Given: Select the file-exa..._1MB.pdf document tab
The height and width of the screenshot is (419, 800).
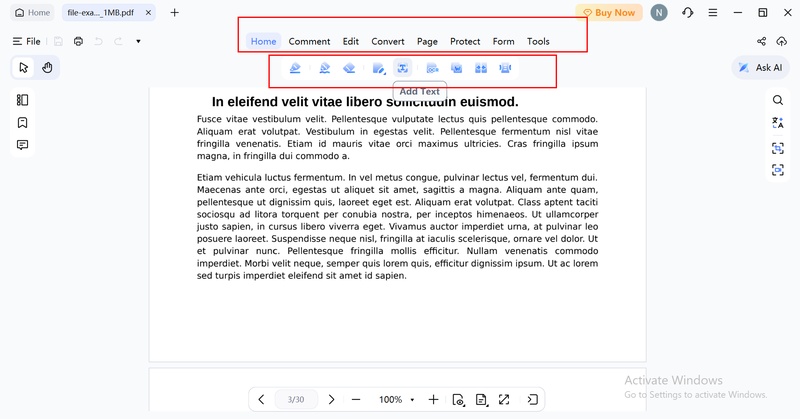Looking at the screenshot, I should point(101,13).
